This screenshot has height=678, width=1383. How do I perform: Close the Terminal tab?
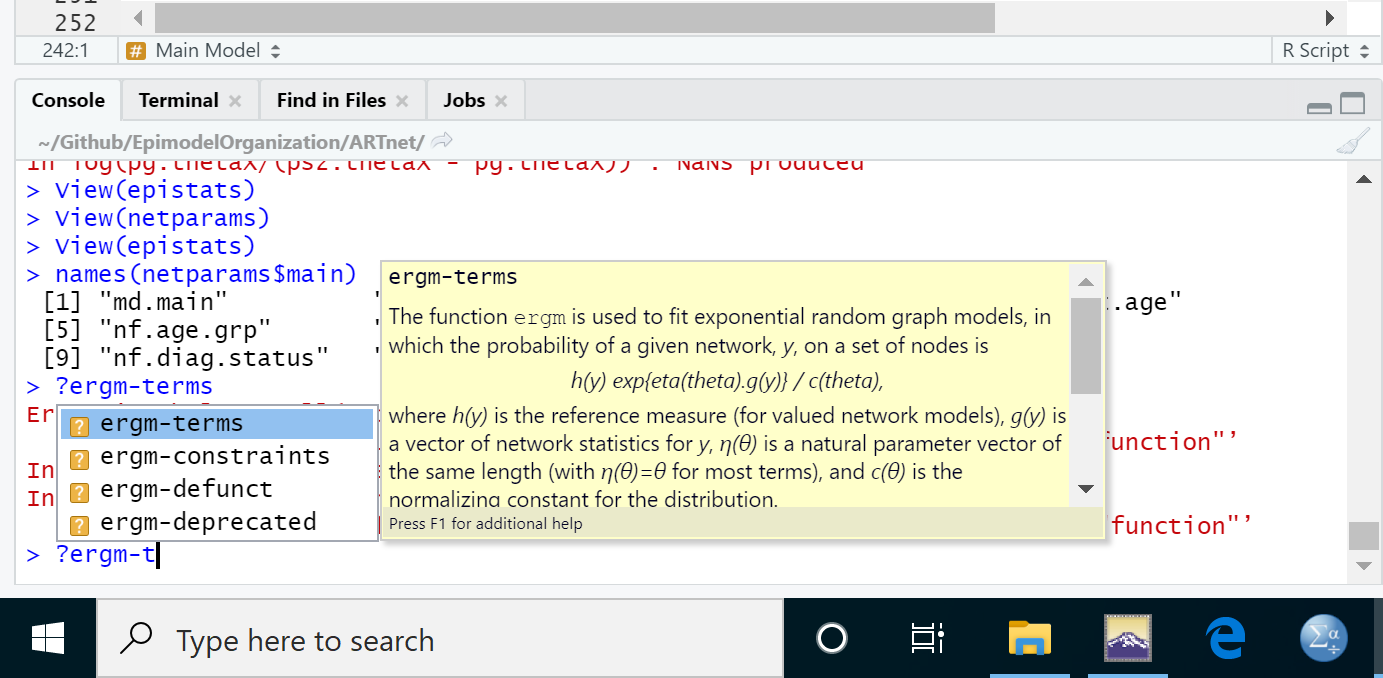click(233, 100)
